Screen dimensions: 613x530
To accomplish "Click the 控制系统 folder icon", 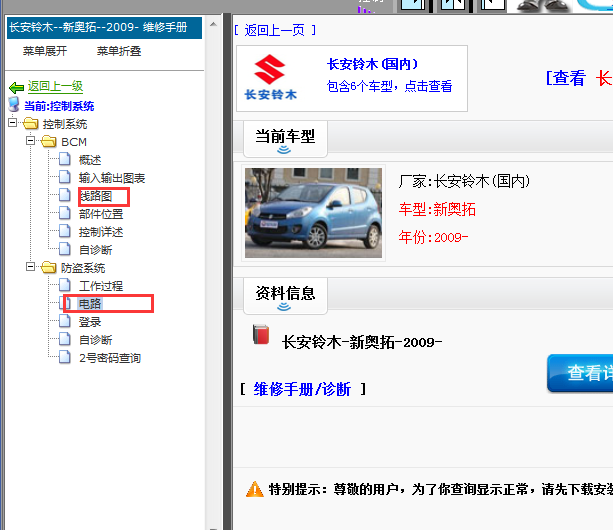I will coord(30,124).
